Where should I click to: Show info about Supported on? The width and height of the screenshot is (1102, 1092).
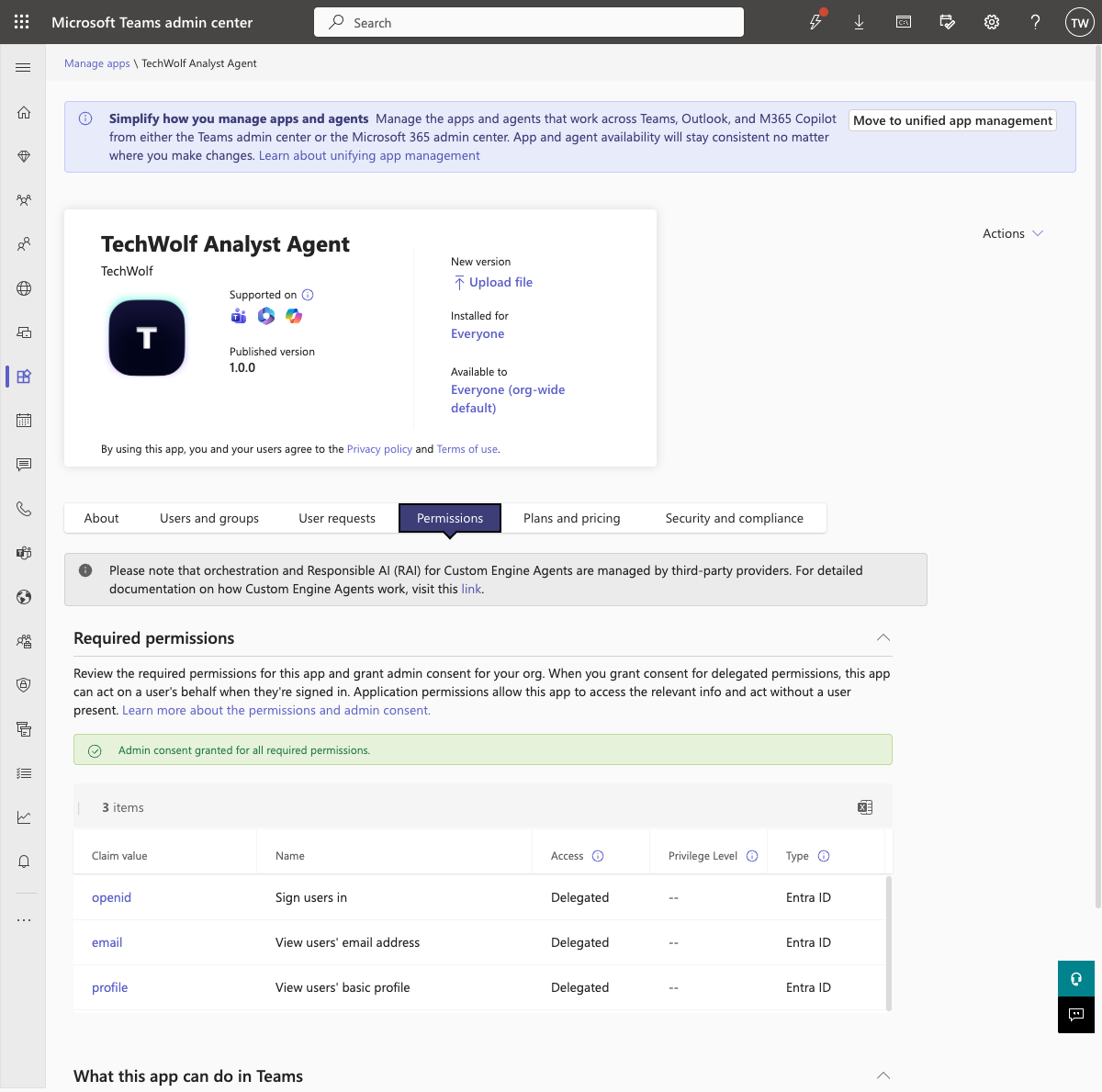[x=308, y=295]
